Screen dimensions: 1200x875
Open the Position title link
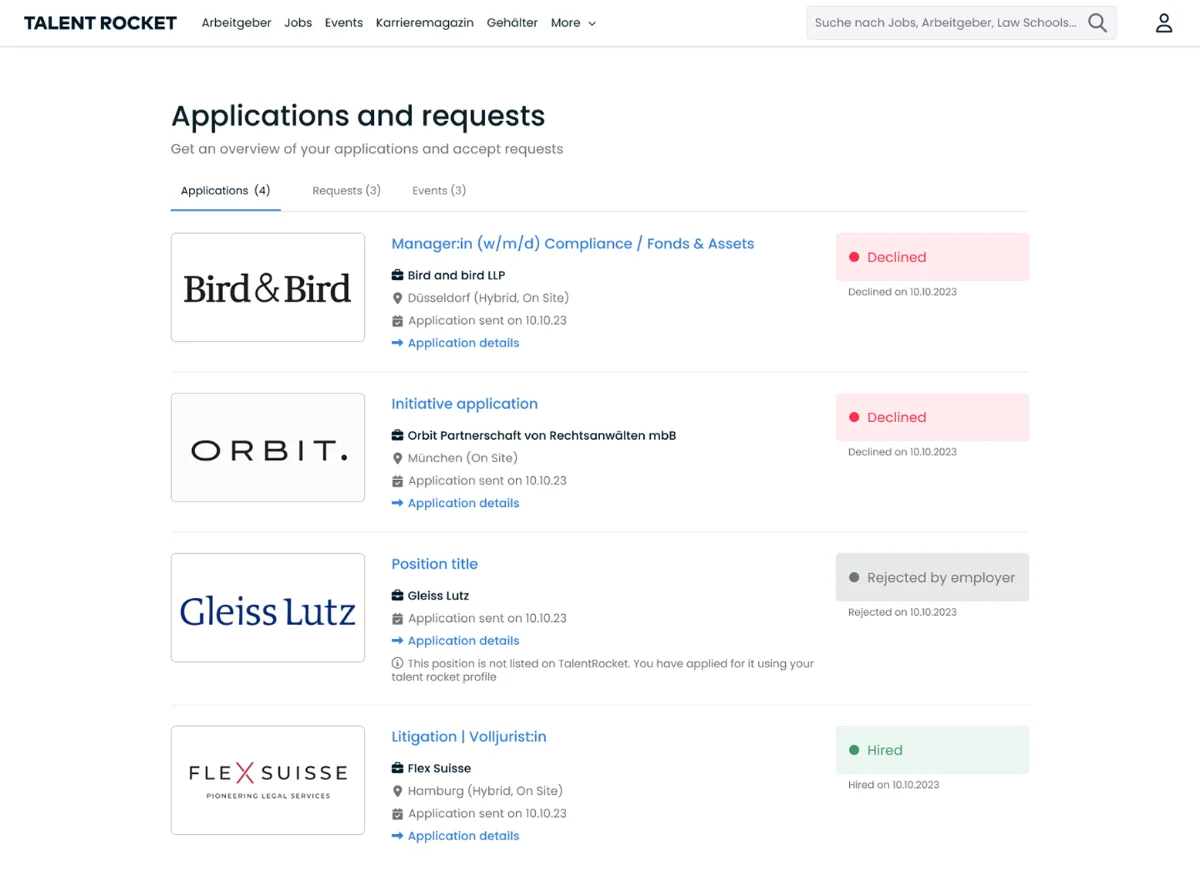click(x=435, y=564)
